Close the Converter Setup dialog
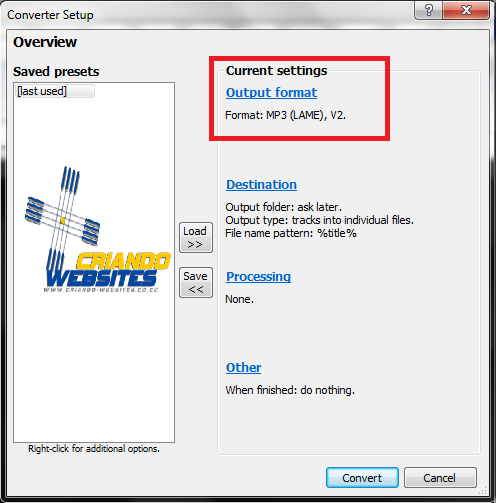Viewport: 496px width, 503px height. coord(466,10)
